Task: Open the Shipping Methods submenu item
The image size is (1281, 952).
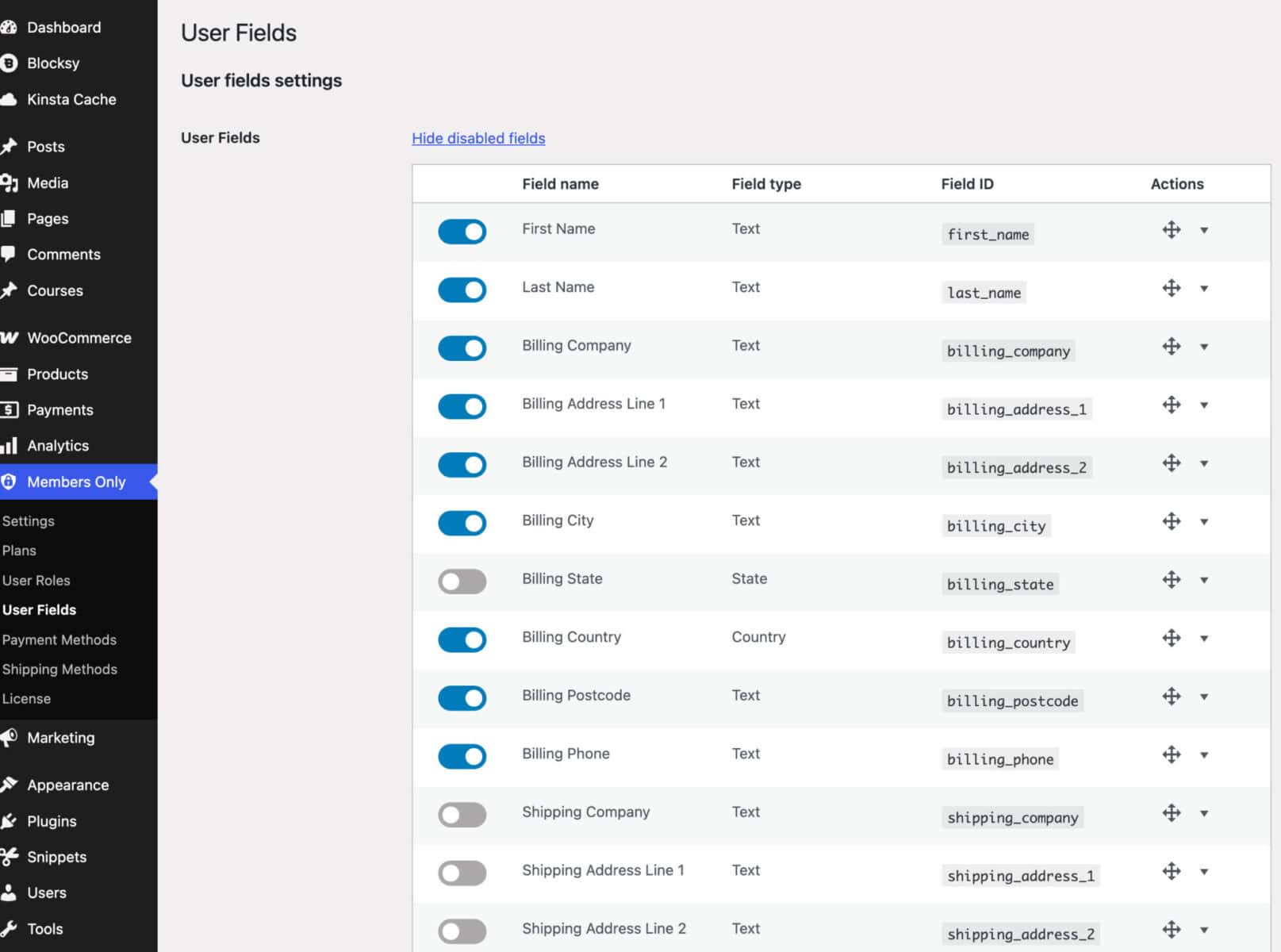Action: coord(59,669)
